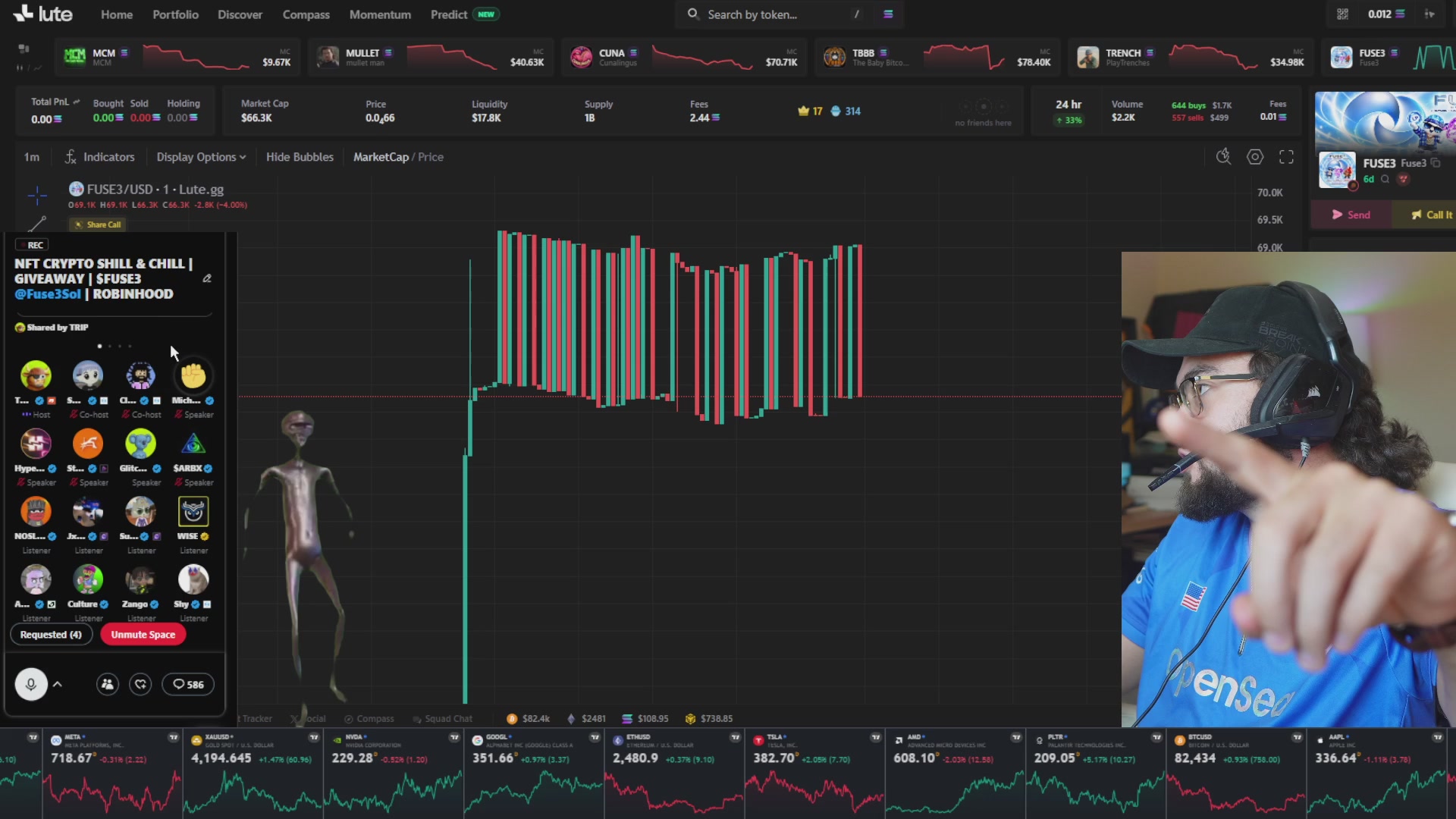1456x819 pixels.
Task: Click Unmute Space button
Action: (143, 635)
